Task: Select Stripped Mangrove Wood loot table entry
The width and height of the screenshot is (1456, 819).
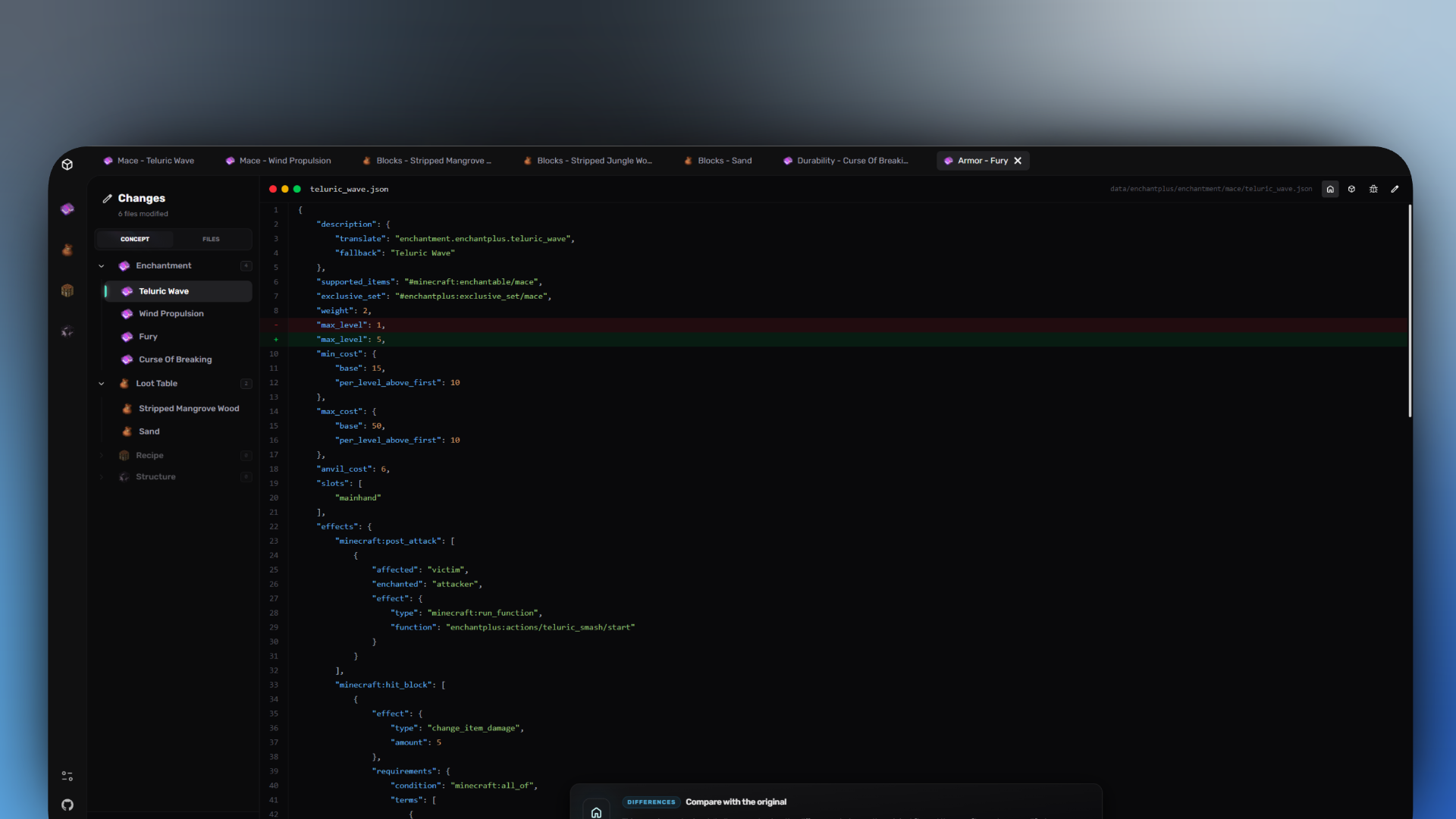Action: [x=177, y=409]
